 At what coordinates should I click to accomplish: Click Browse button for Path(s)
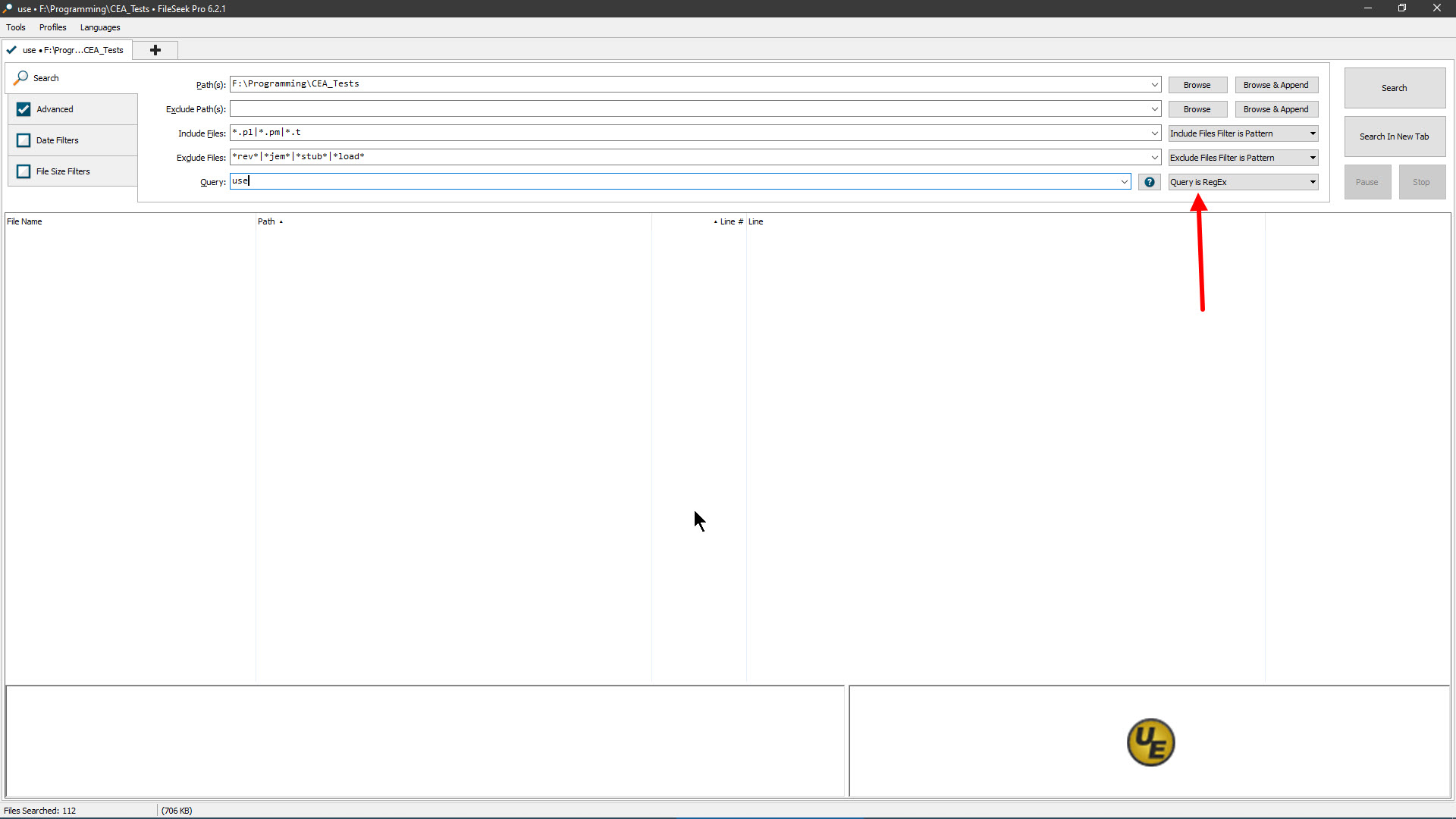tap(1197, 85)
